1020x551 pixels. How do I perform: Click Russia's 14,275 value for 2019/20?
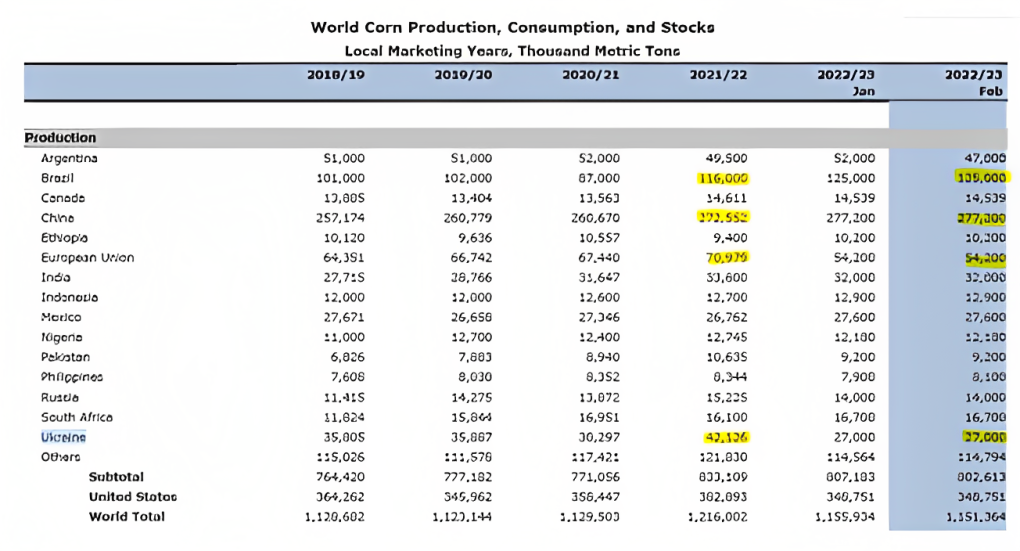tap(472, 398)
